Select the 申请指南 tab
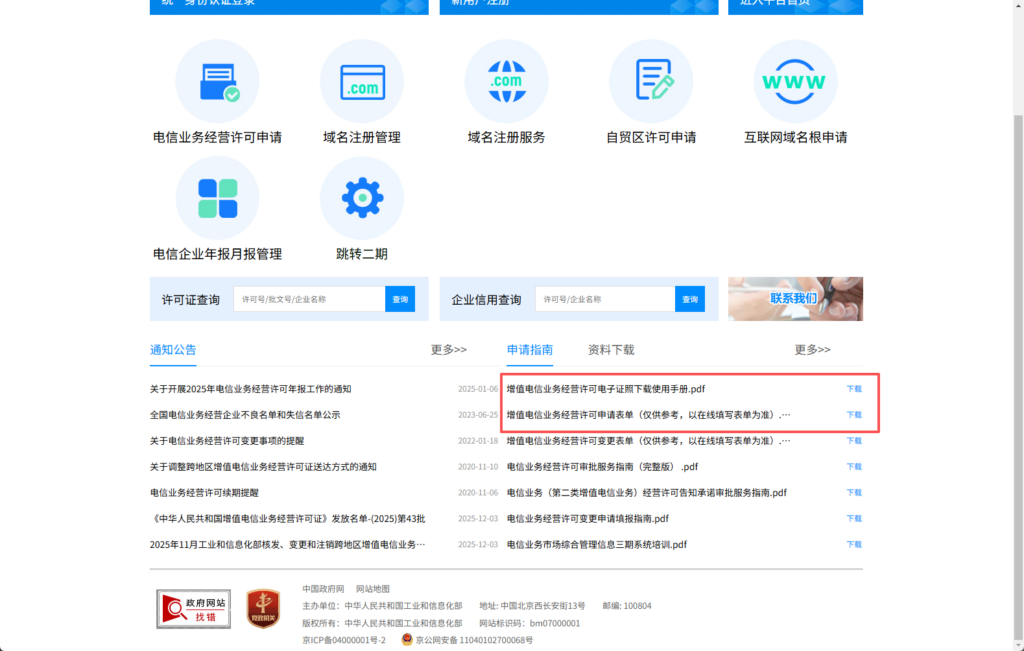 click(529, 350)
